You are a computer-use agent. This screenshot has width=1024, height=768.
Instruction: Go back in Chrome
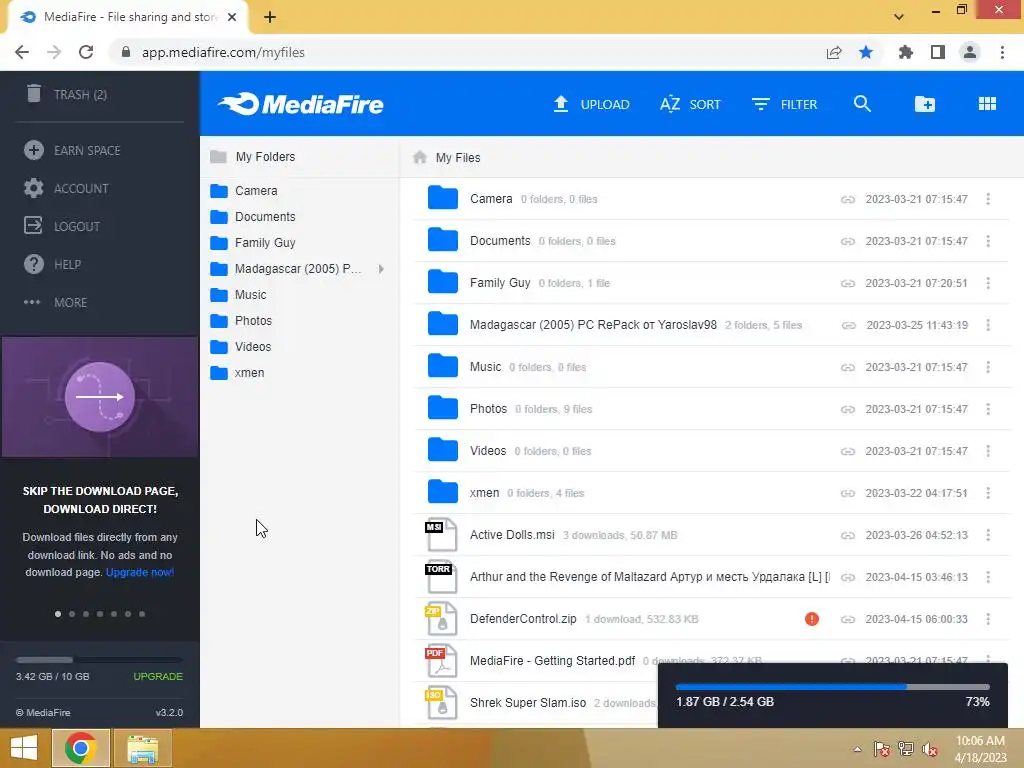pos(22,52)
